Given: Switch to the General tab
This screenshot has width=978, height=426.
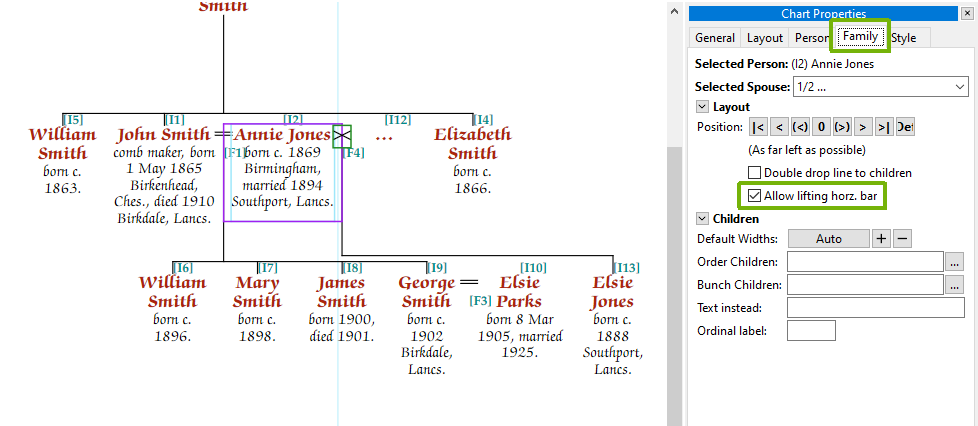Looking at the screenshot, I should 715,38.
